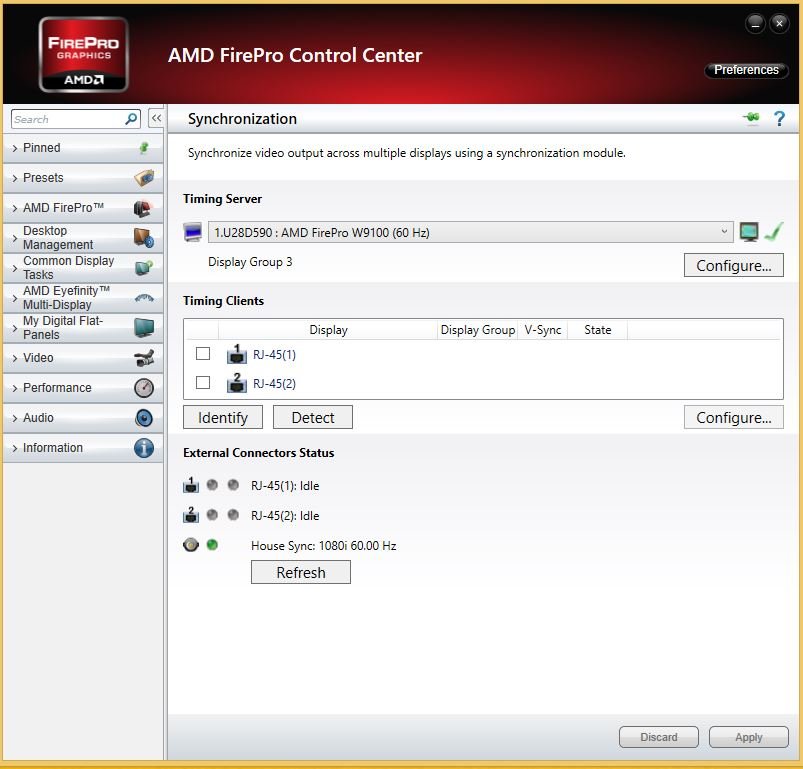This screenshot has height=769, width=803.
Task: Click the Timing Server monitor icon left of dropdown
Action: click(x=193, y=232)
